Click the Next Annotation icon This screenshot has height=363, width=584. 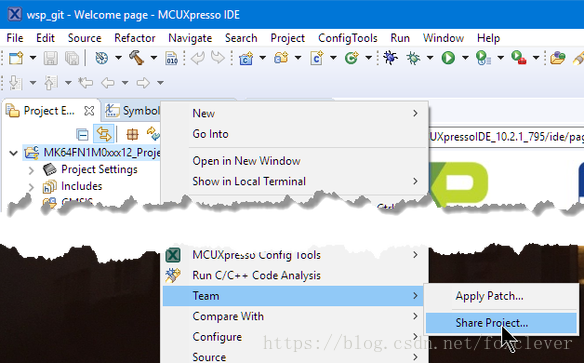(x=15, y=83)
